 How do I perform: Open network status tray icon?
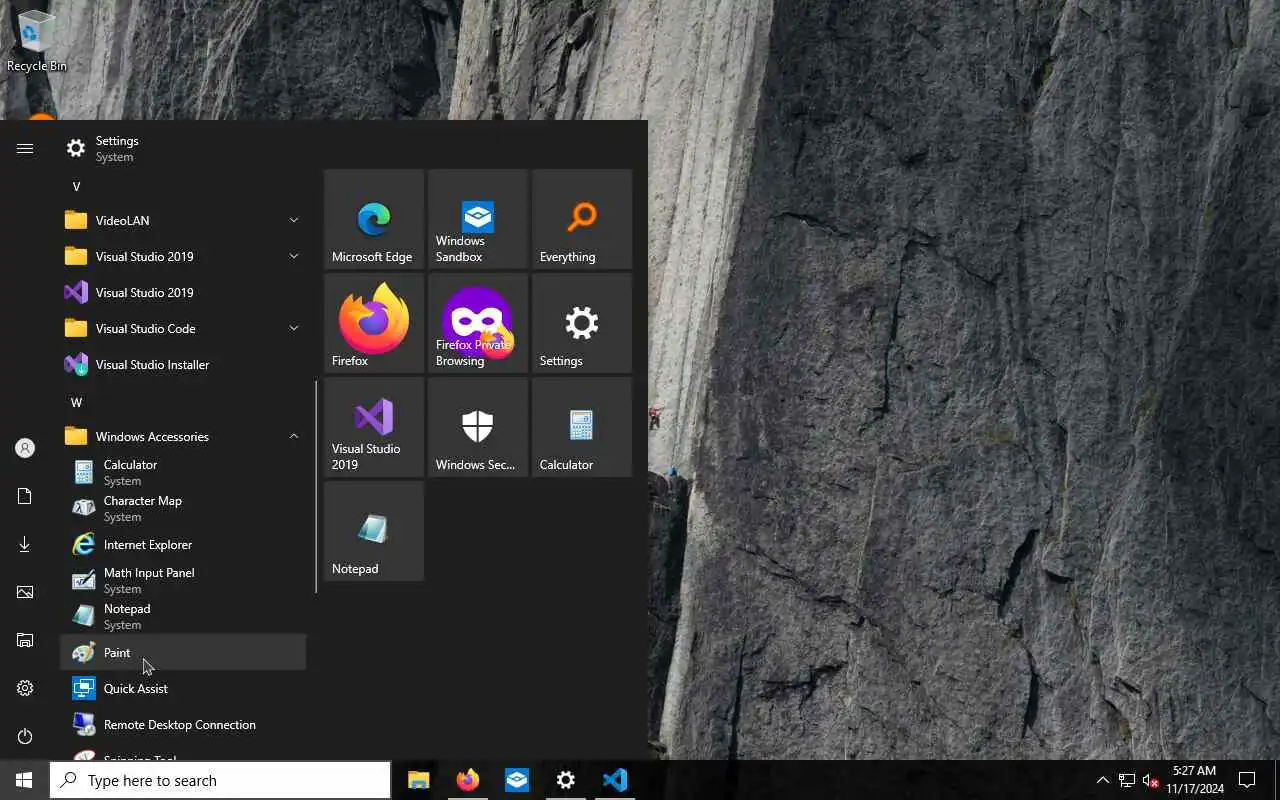1127,780
